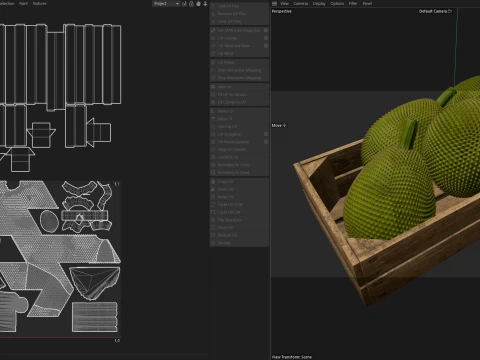
Task: Click the Default Camera label
Action: pos(433,11)
